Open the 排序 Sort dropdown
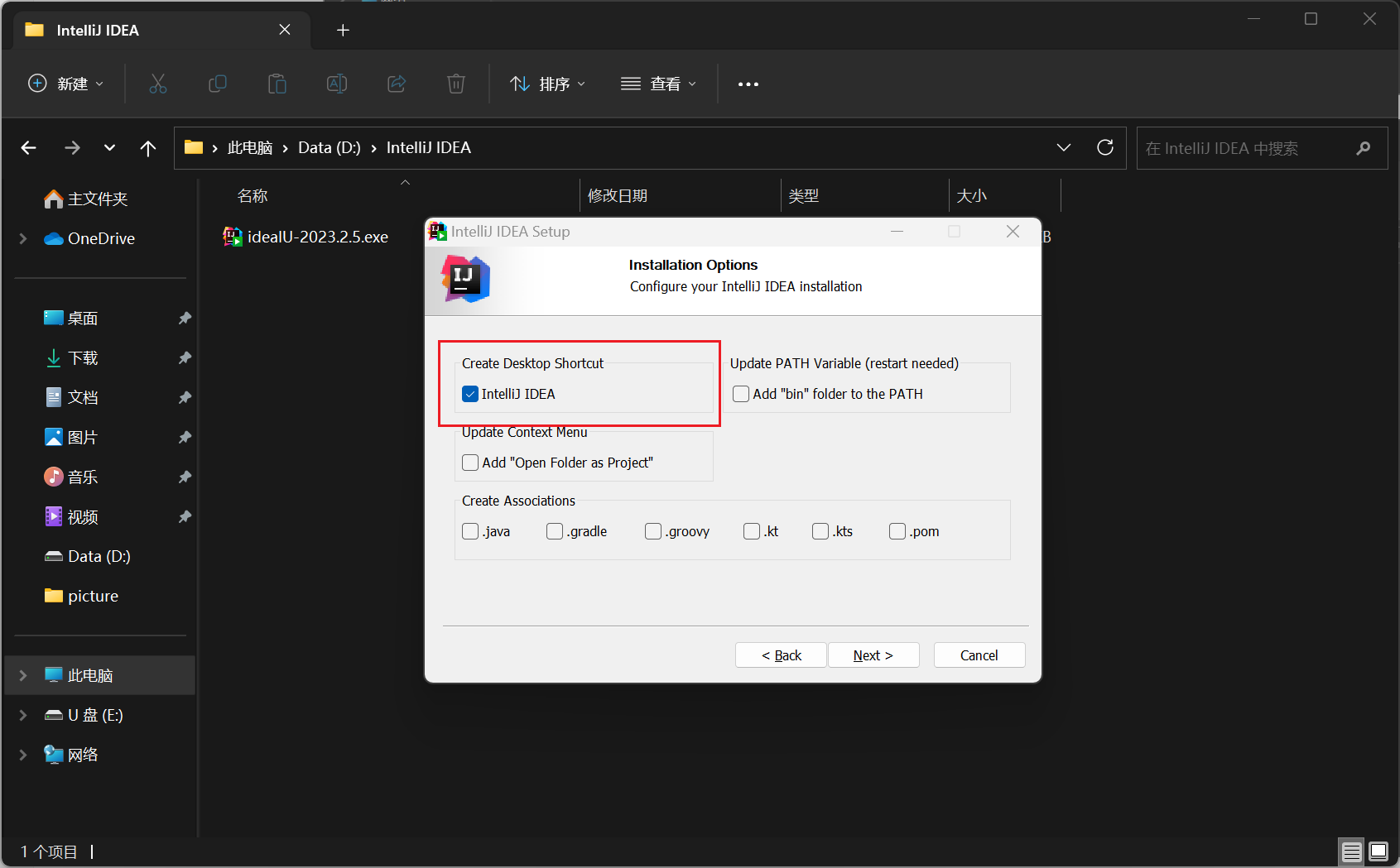Viewport: 1400px width, 868px height. click(x=547, y=84)
